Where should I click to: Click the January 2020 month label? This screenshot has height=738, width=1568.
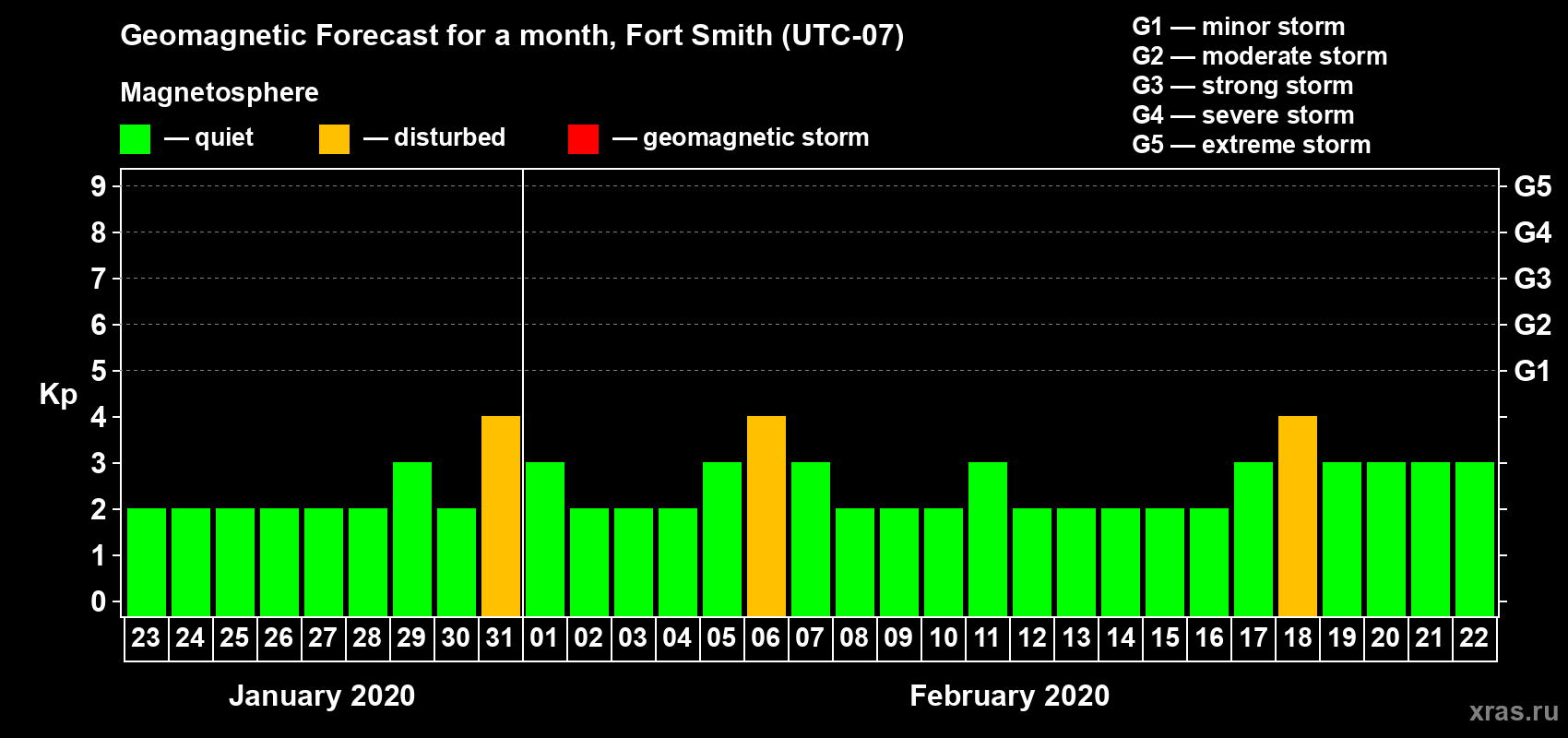click(322, 696)
